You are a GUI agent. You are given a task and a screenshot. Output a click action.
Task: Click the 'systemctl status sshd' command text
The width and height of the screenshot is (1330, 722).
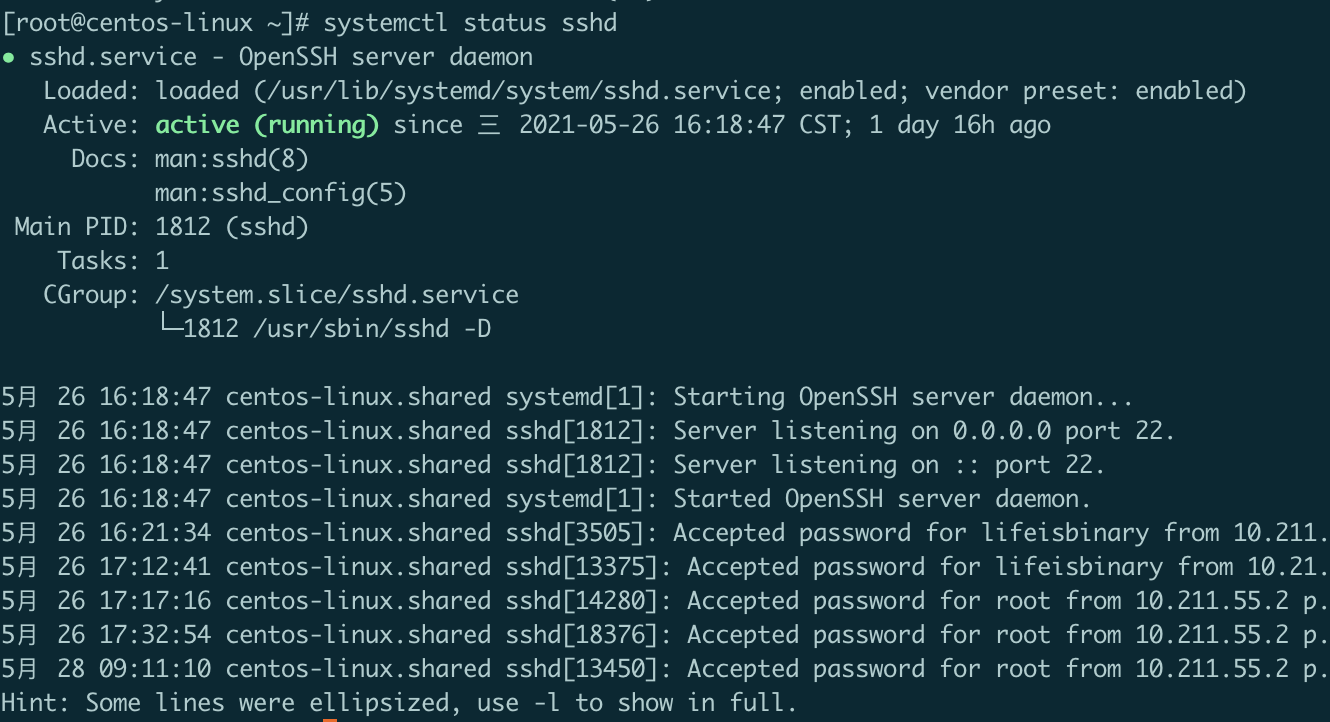[x=470, y=23]
